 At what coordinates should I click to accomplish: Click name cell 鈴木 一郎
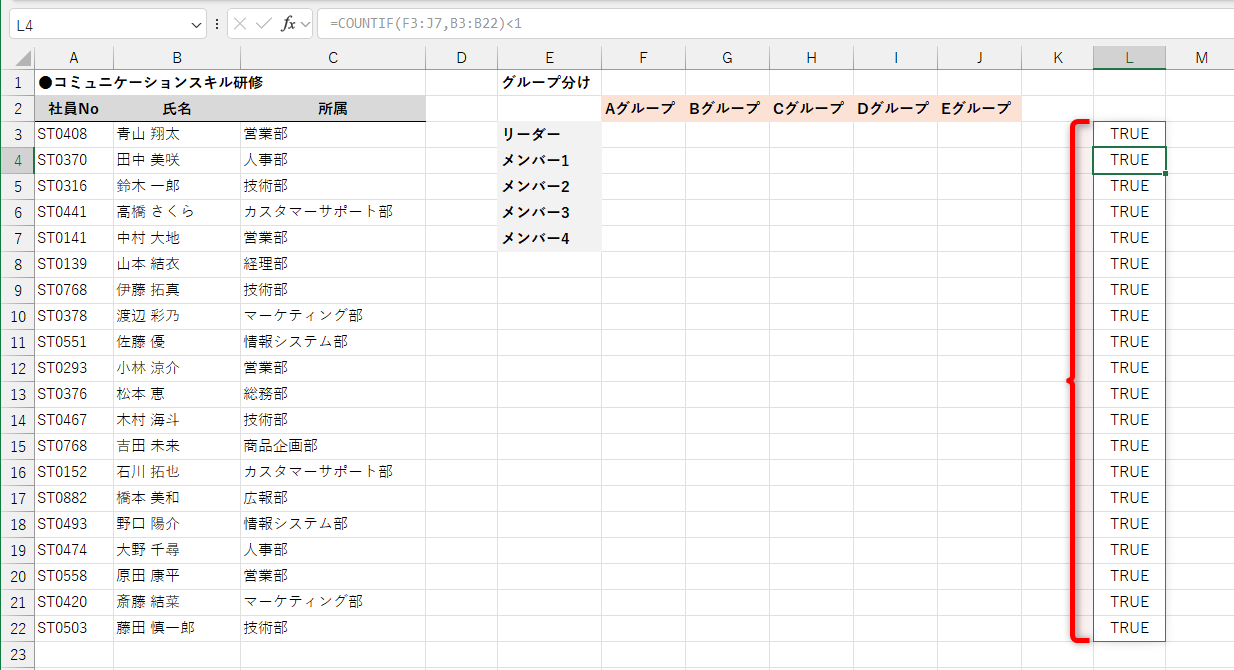[x=177, y=186]
